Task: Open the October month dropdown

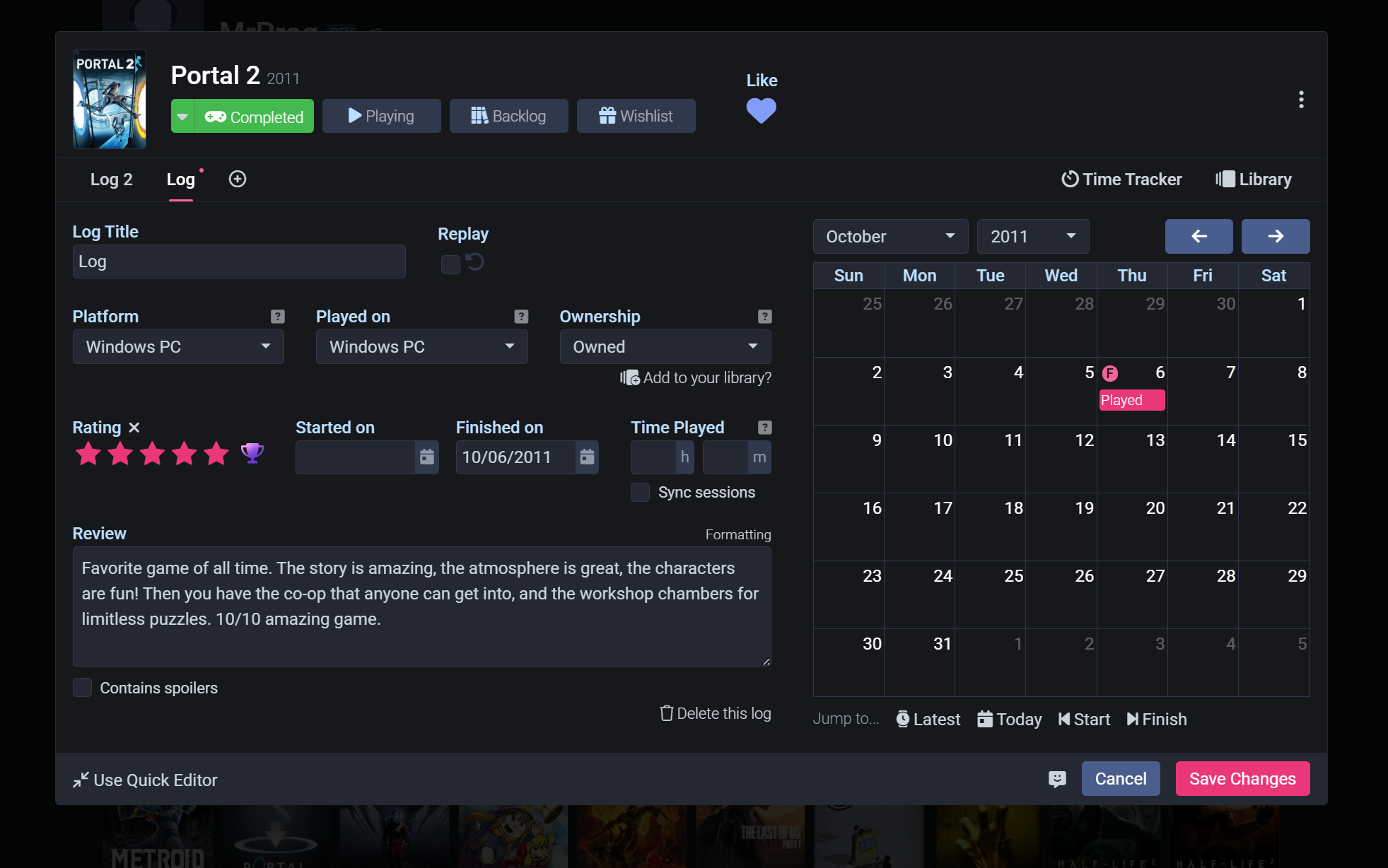Action: click(891, 236)
